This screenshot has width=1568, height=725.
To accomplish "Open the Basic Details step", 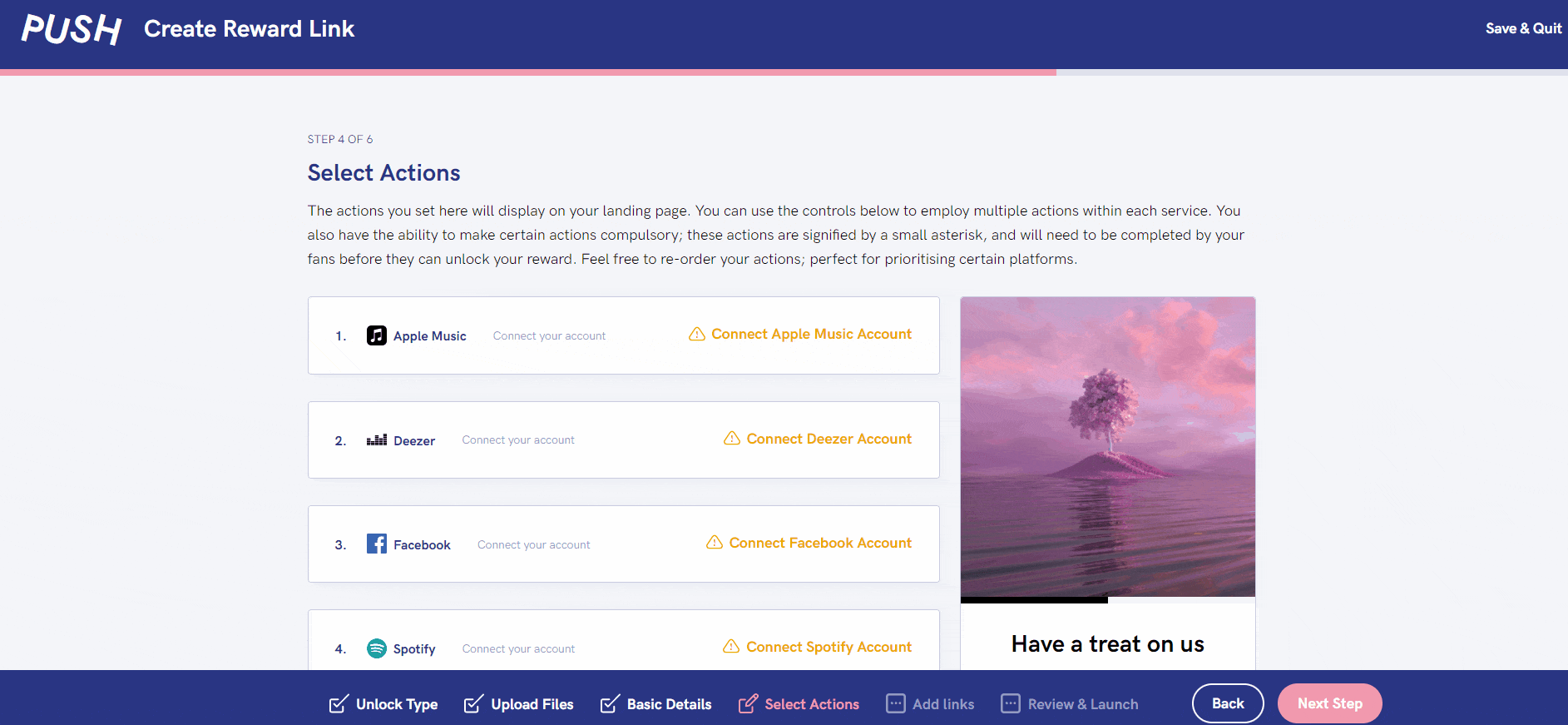I will [655, 704].
